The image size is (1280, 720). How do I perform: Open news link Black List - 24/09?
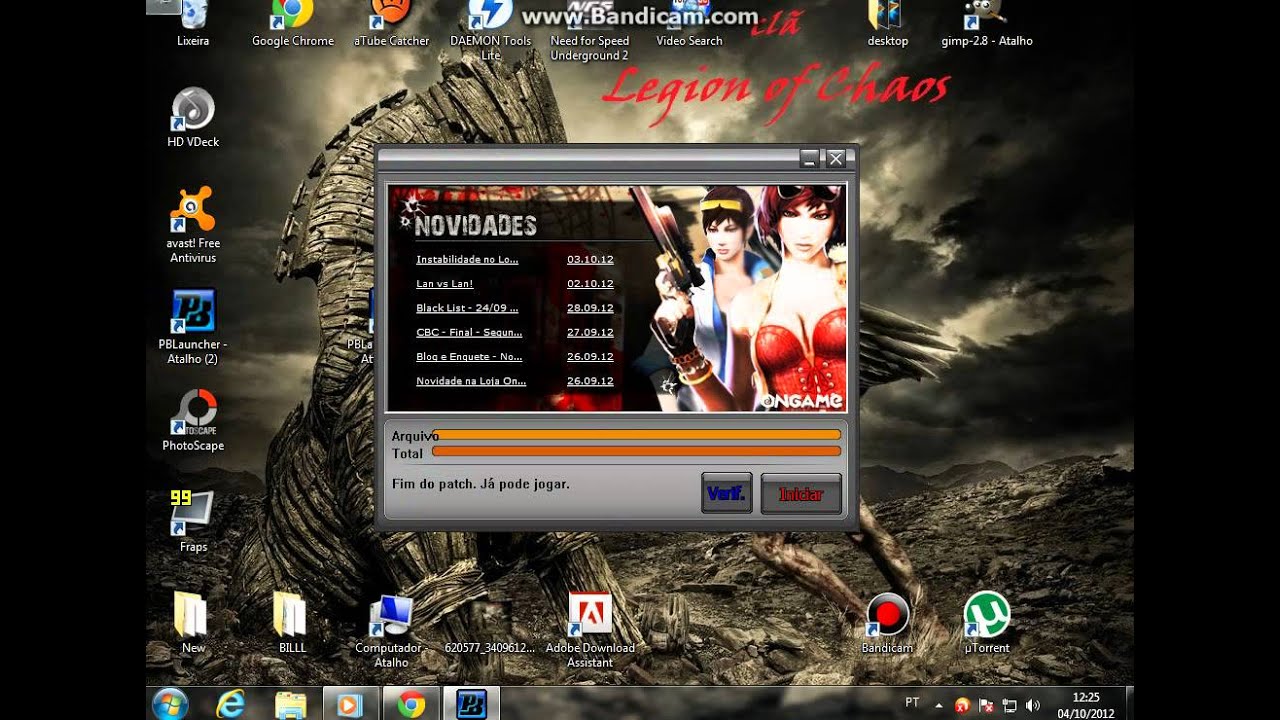(467, 308)
